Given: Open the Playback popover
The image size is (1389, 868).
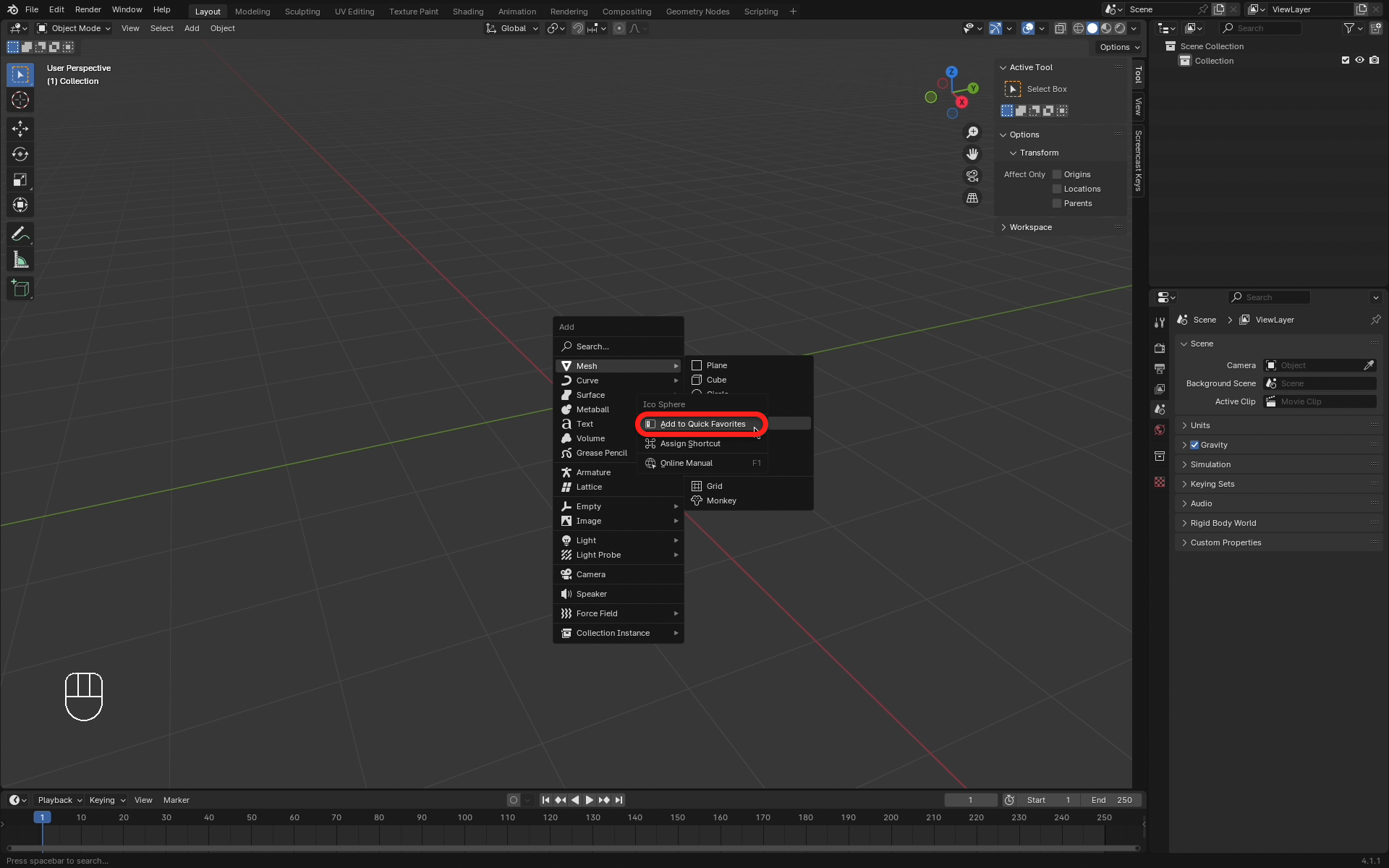Looking at the screenshot, I should coord(59,800).
